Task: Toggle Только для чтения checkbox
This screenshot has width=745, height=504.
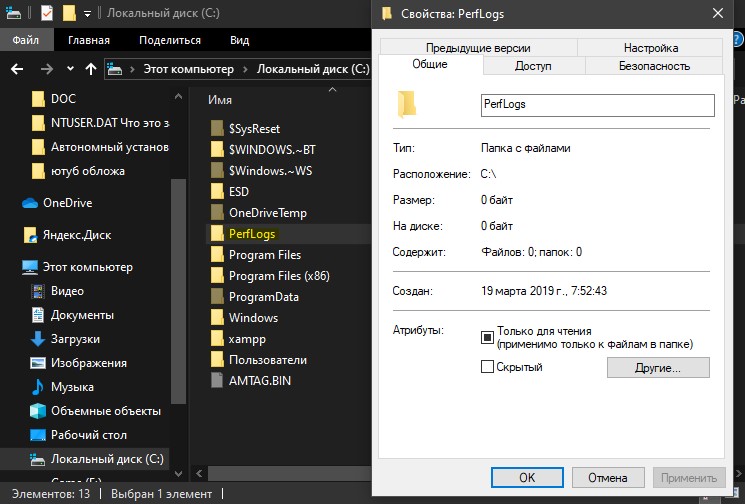Action: click(x=487, y=337)
